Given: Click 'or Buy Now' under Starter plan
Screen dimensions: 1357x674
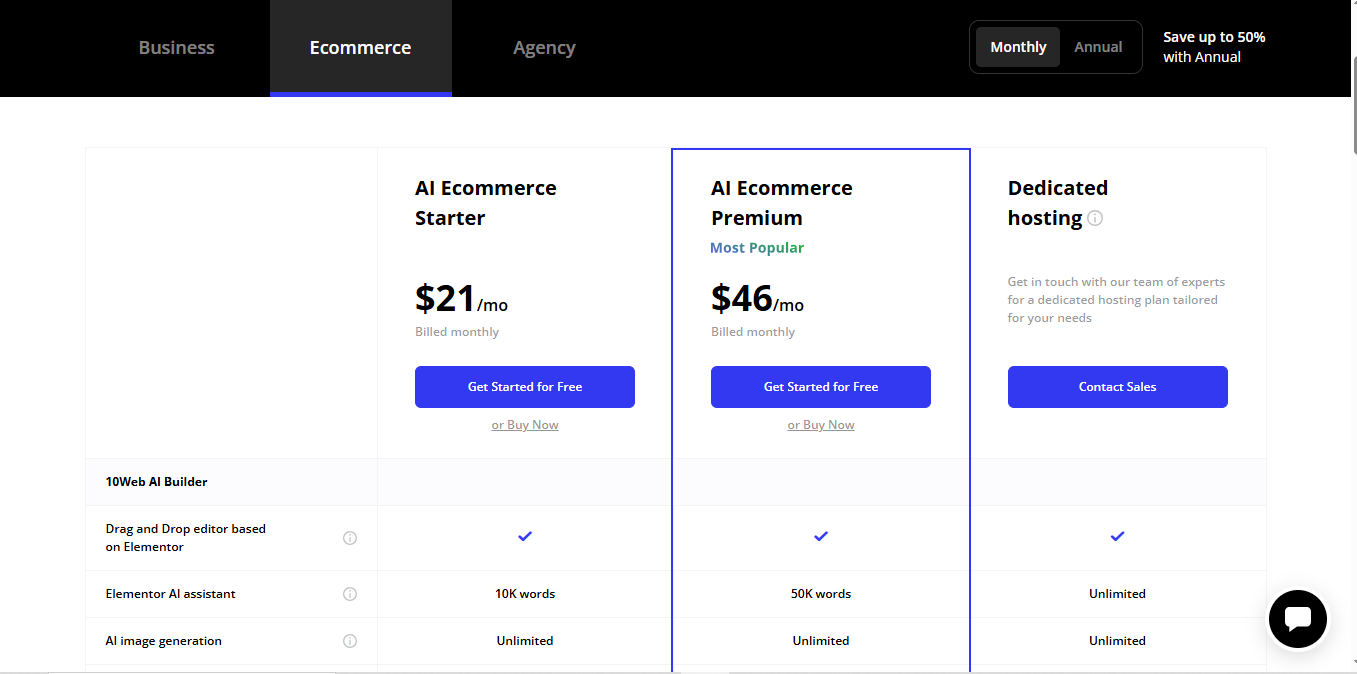Looking at the screenshot, I should (x=525, y=425).
